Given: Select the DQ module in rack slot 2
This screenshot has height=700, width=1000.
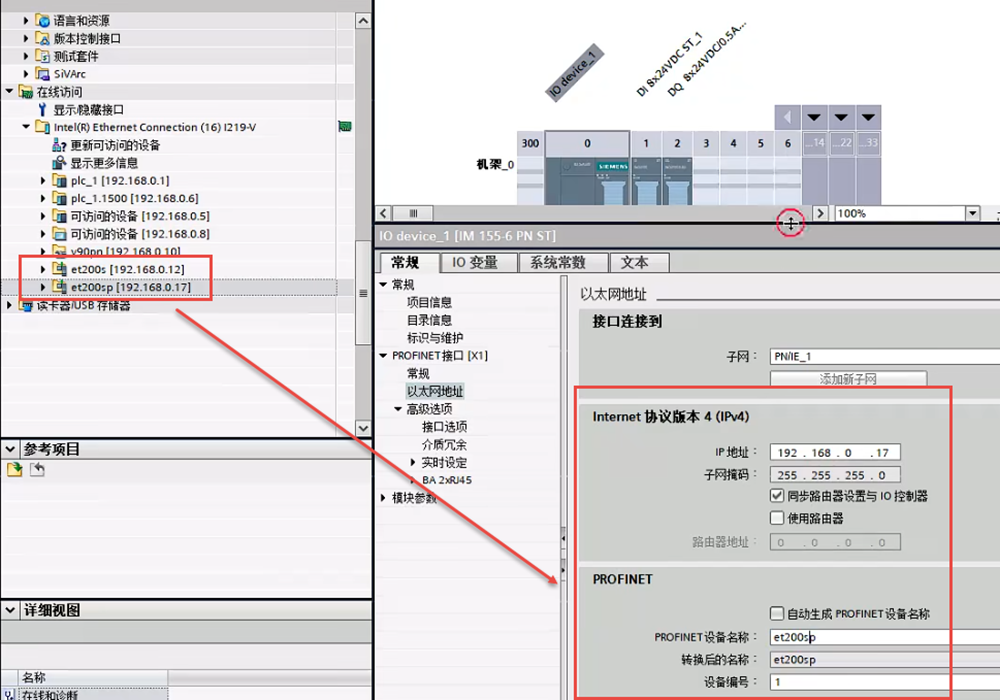Looking at the screenshot, I should 677,180.
